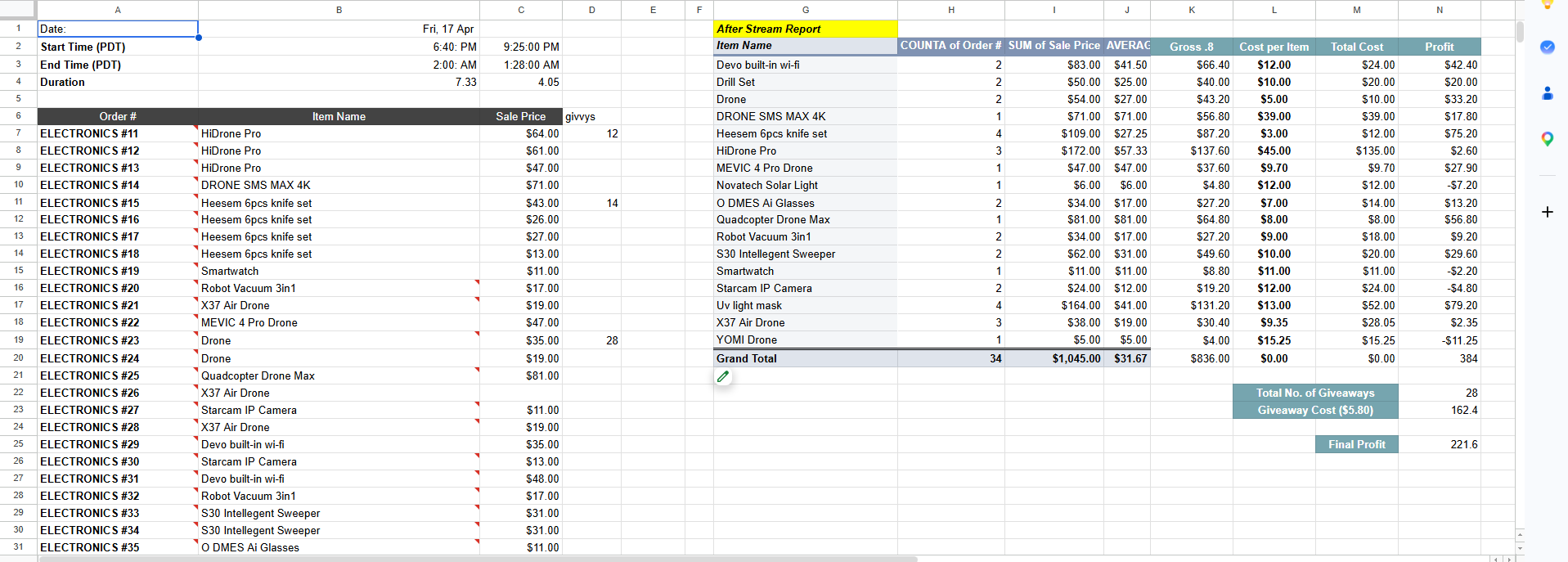Image resolution: width=1568 pixels, height=562 pixels.
Task: Click the 'Order #' table header cell
Action: (x=118, y=116)
